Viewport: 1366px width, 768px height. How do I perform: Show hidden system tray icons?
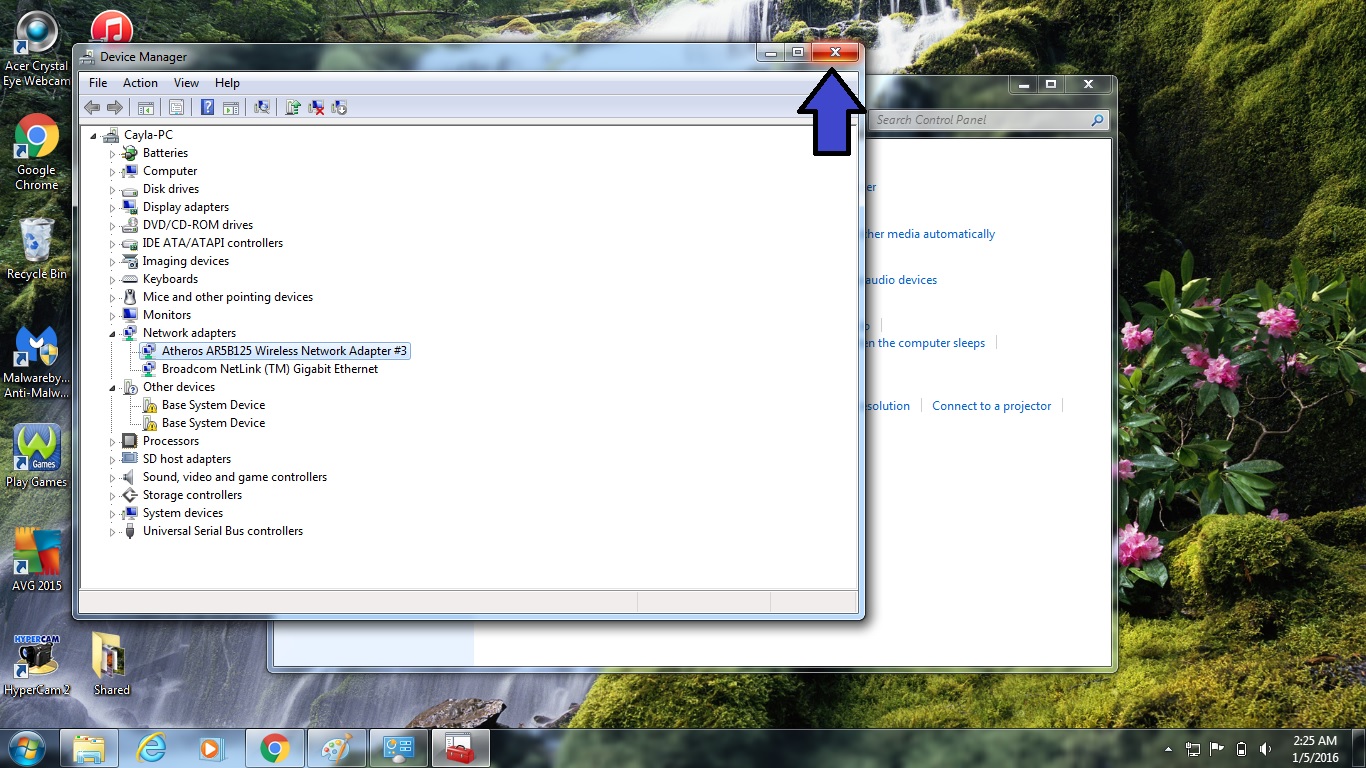(1169, 749)
